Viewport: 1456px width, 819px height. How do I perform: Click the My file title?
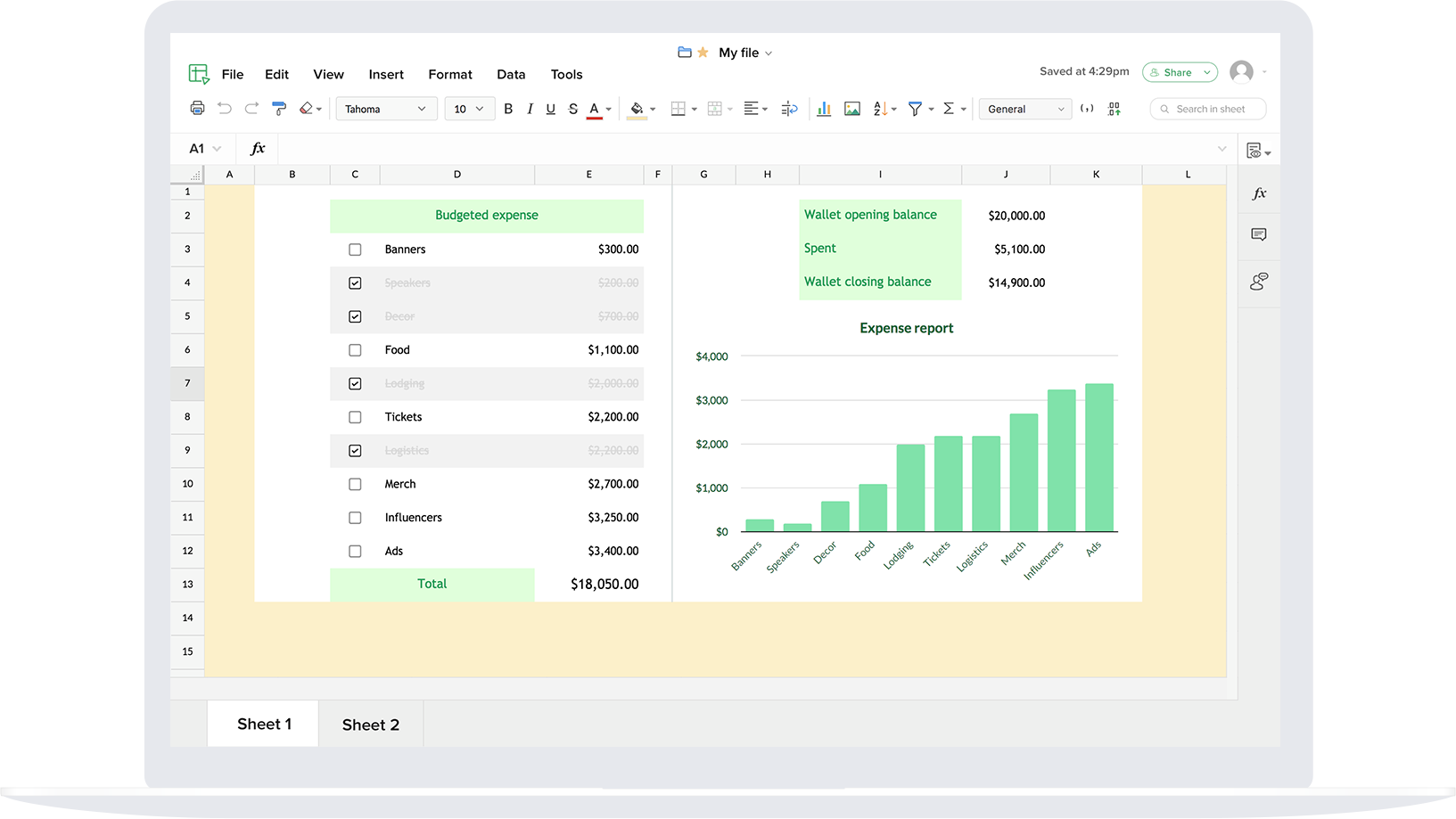click(x=738, y=53)
